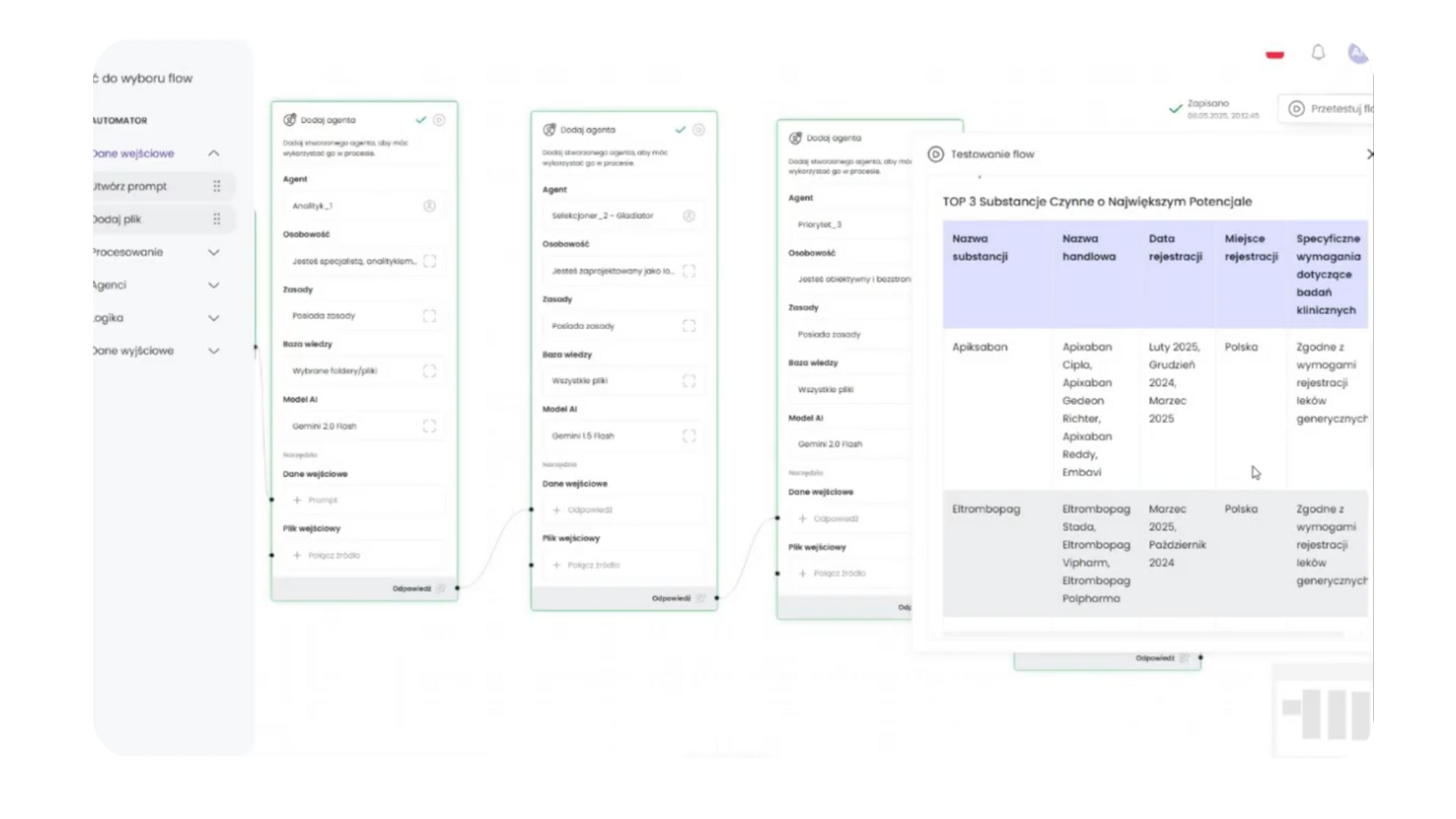Screen dimensions: 1456x819
Task: Add Odpowiedź input on Selekcjoner_2 card
Action: tap(623, 510)
